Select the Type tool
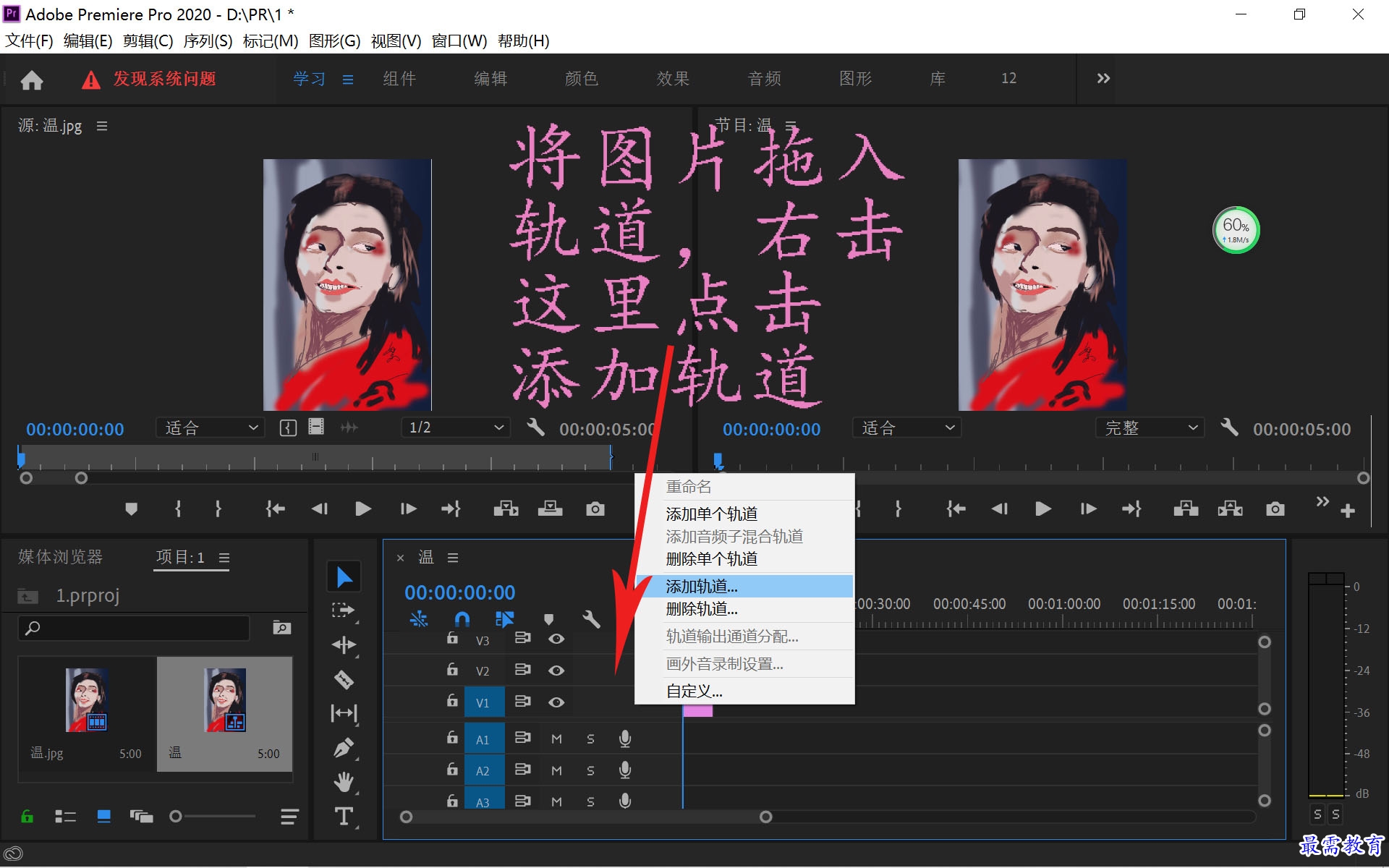Screen dimensions: 1389x868 click(344, 816)
